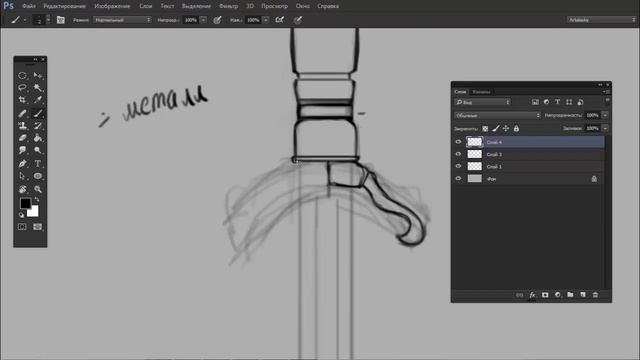
Task: Create a new adjustment layer
Action: pyautogui.click(x=558, y=295)
